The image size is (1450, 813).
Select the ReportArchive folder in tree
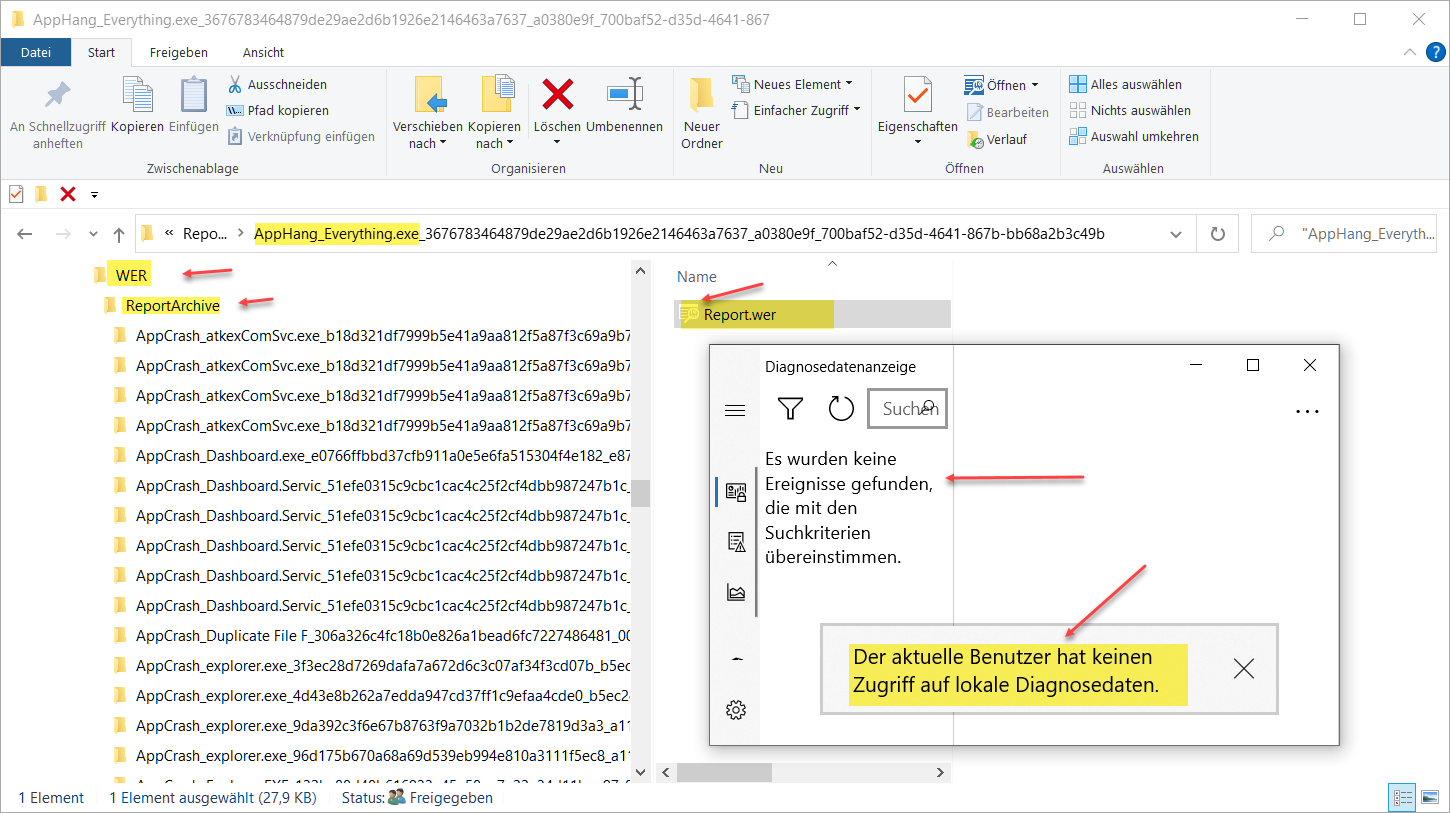[172, 305]
